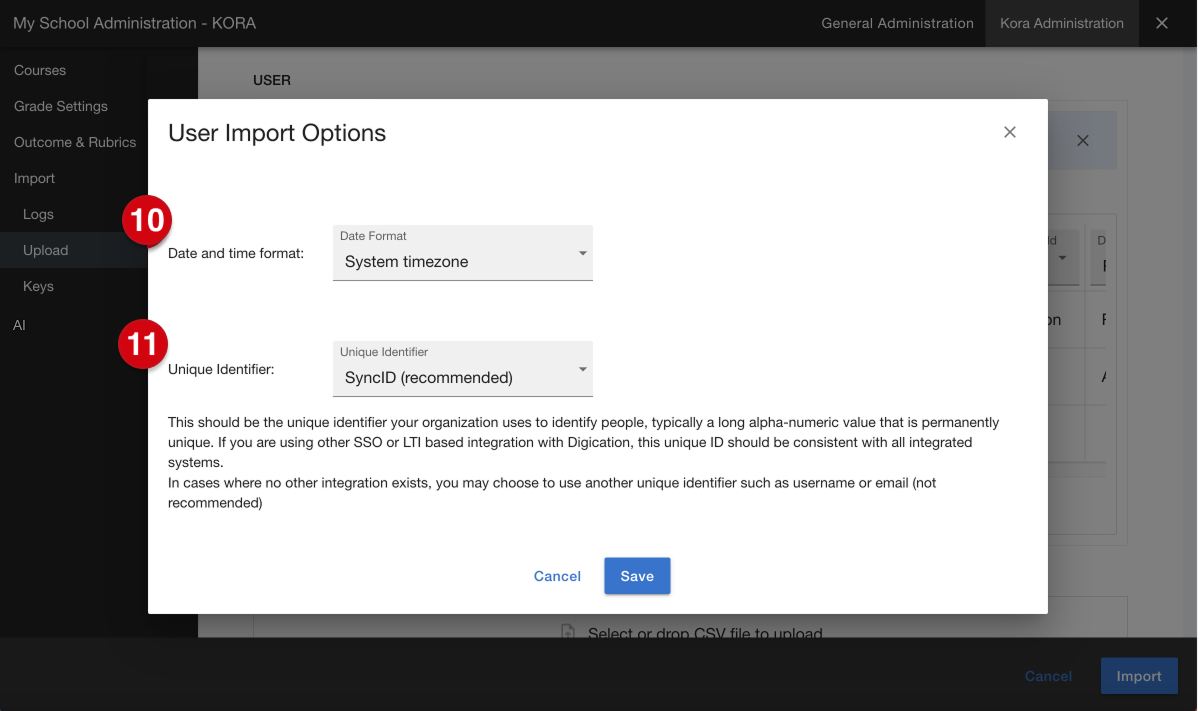Click 'My School Administration - KORA' title
This screenshot has width=1200, height=711.
135,23
